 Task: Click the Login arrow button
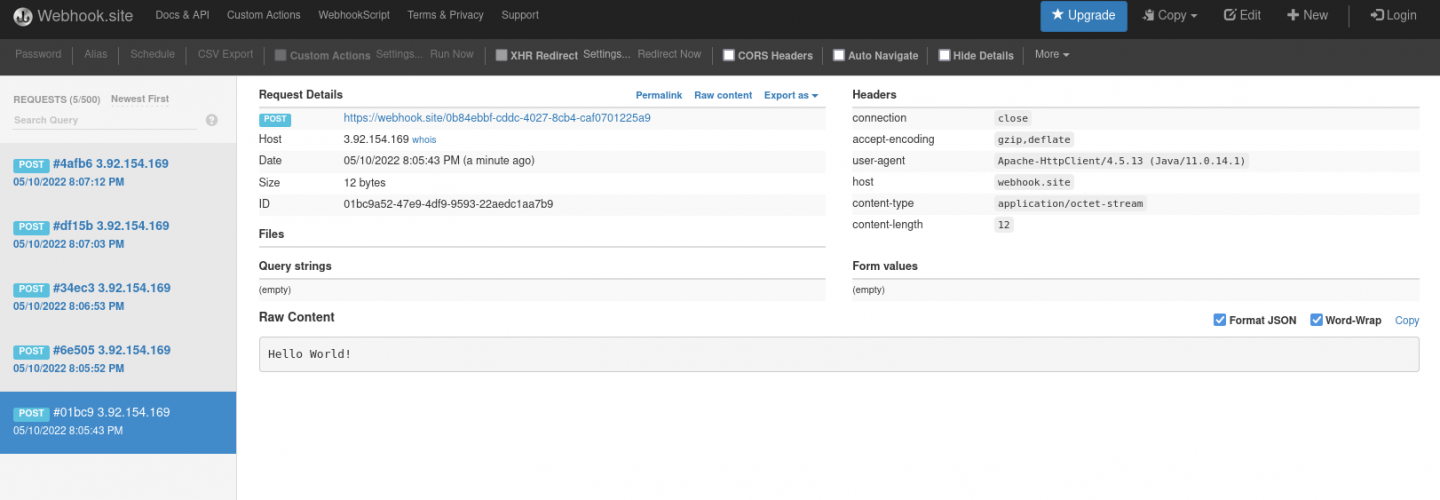pos(1393,16)
